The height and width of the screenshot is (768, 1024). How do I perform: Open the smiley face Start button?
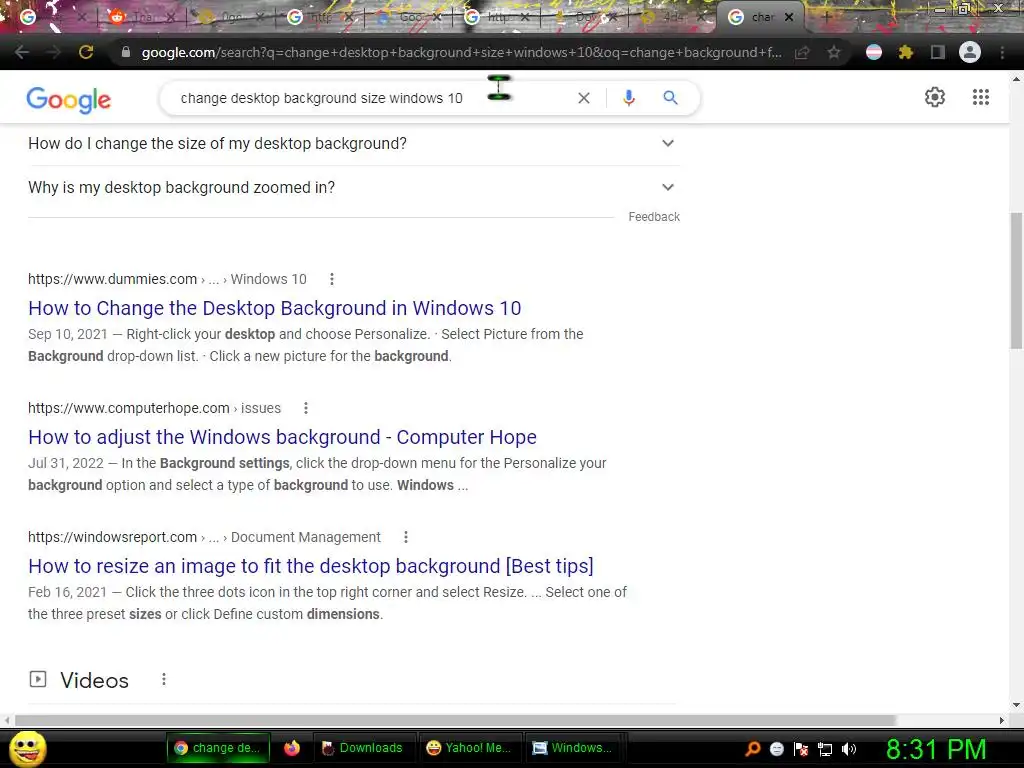(x=28, y=748)
